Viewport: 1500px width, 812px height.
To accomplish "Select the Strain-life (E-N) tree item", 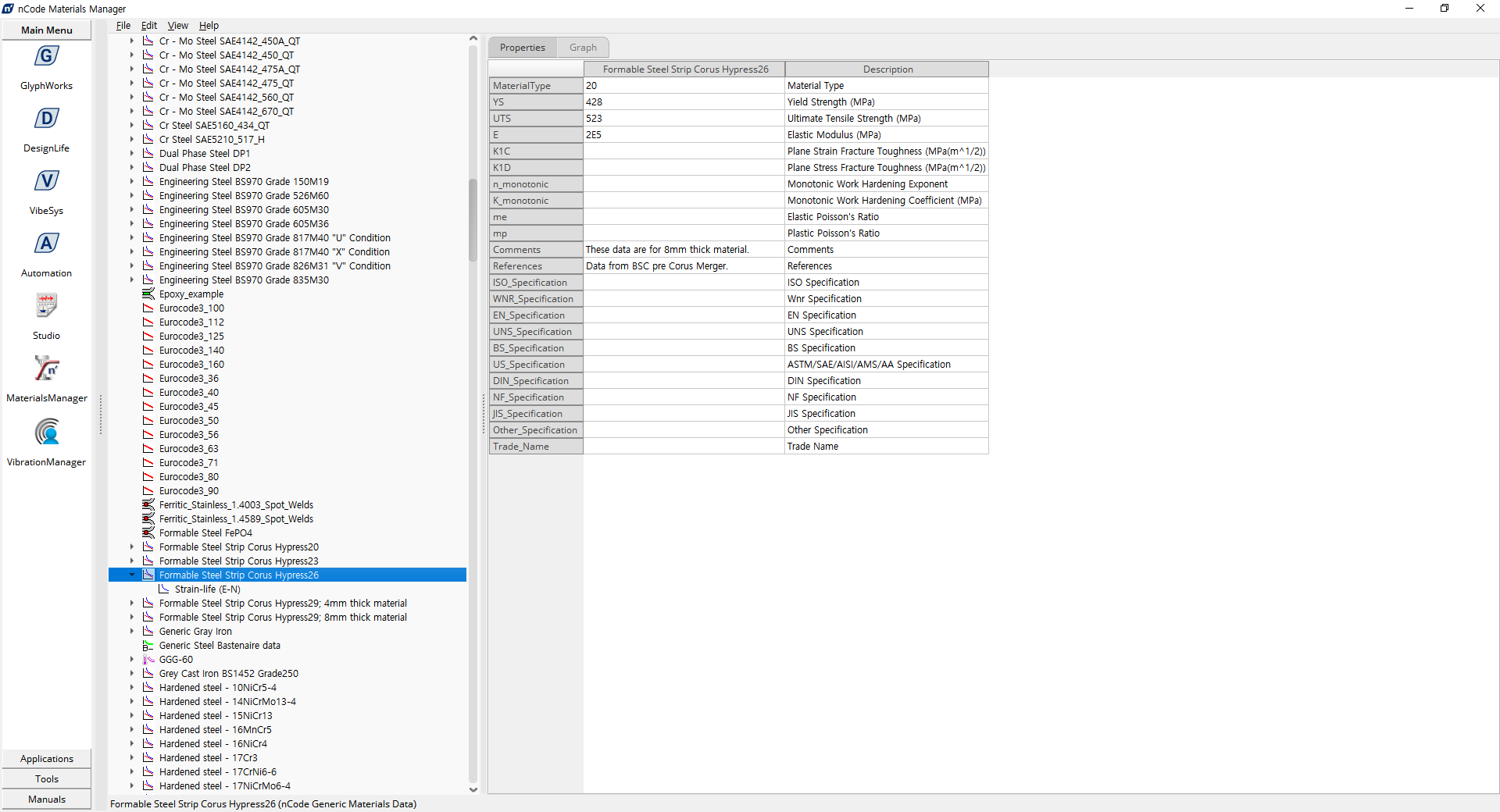I will (x=207, y=589).
